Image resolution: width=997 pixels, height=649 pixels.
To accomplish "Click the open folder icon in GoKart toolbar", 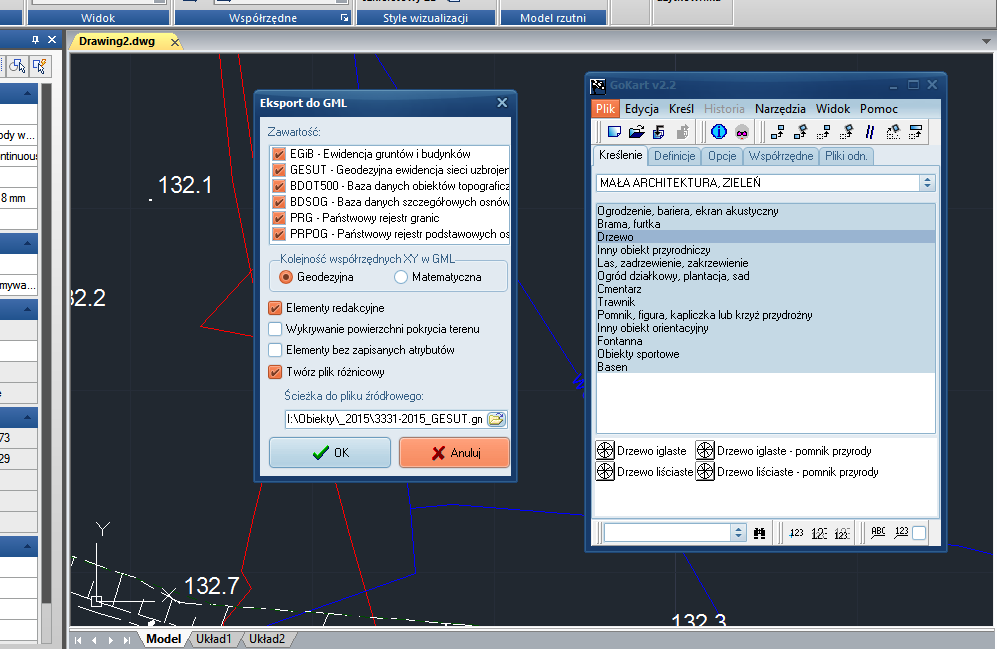I will pos(636,132).
